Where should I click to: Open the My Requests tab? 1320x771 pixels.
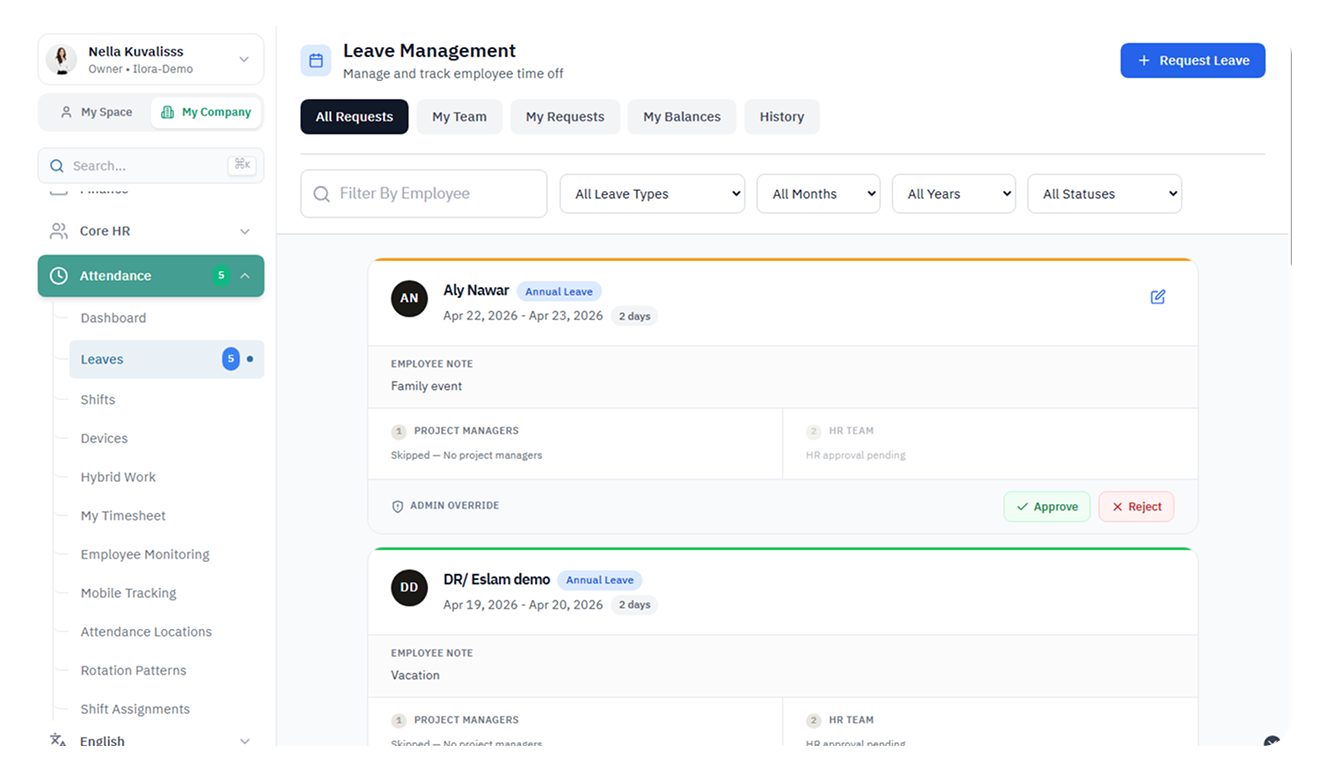pos(565,117)
